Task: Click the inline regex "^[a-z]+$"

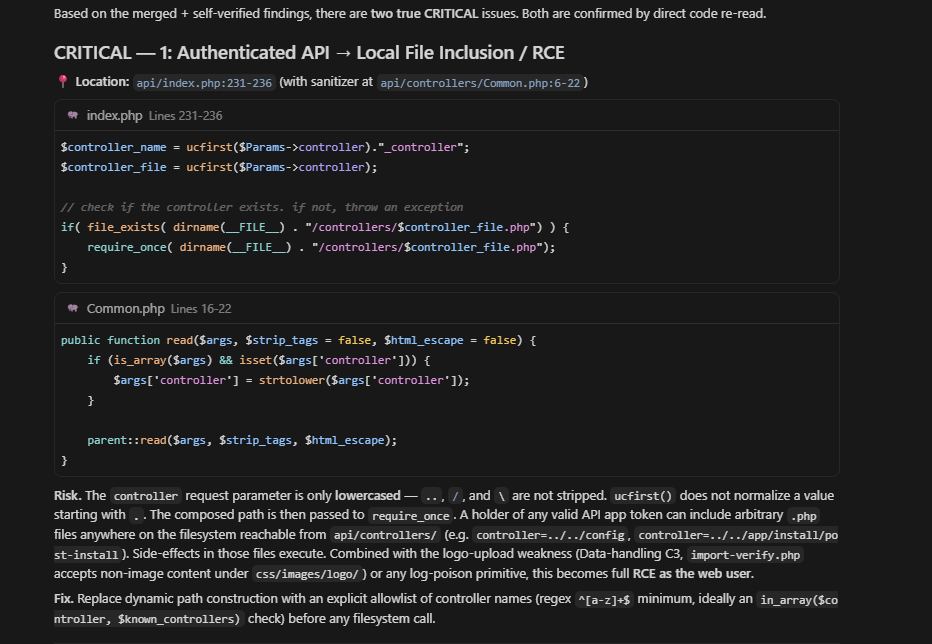Action: click(604, 599)
